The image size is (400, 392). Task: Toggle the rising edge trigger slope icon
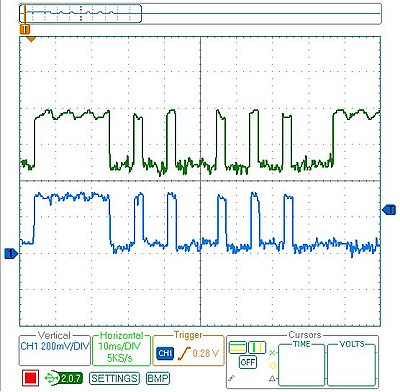tap(183, 353)
